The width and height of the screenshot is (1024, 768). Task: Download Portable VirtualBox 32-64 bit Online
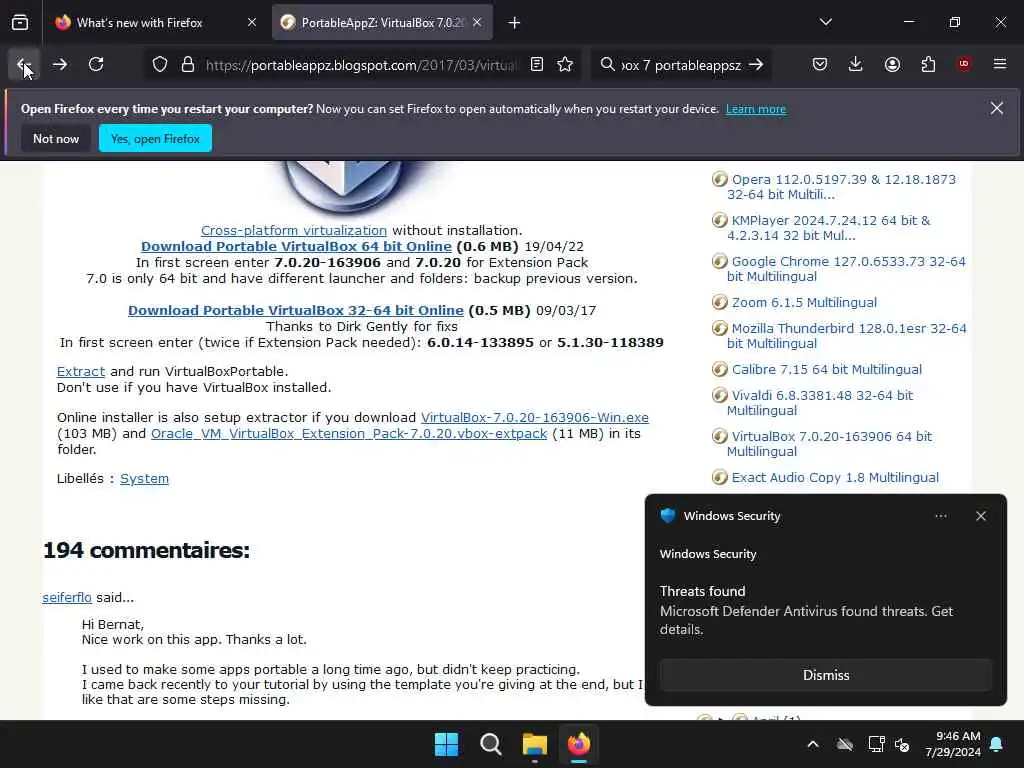[x=296, y=311]
